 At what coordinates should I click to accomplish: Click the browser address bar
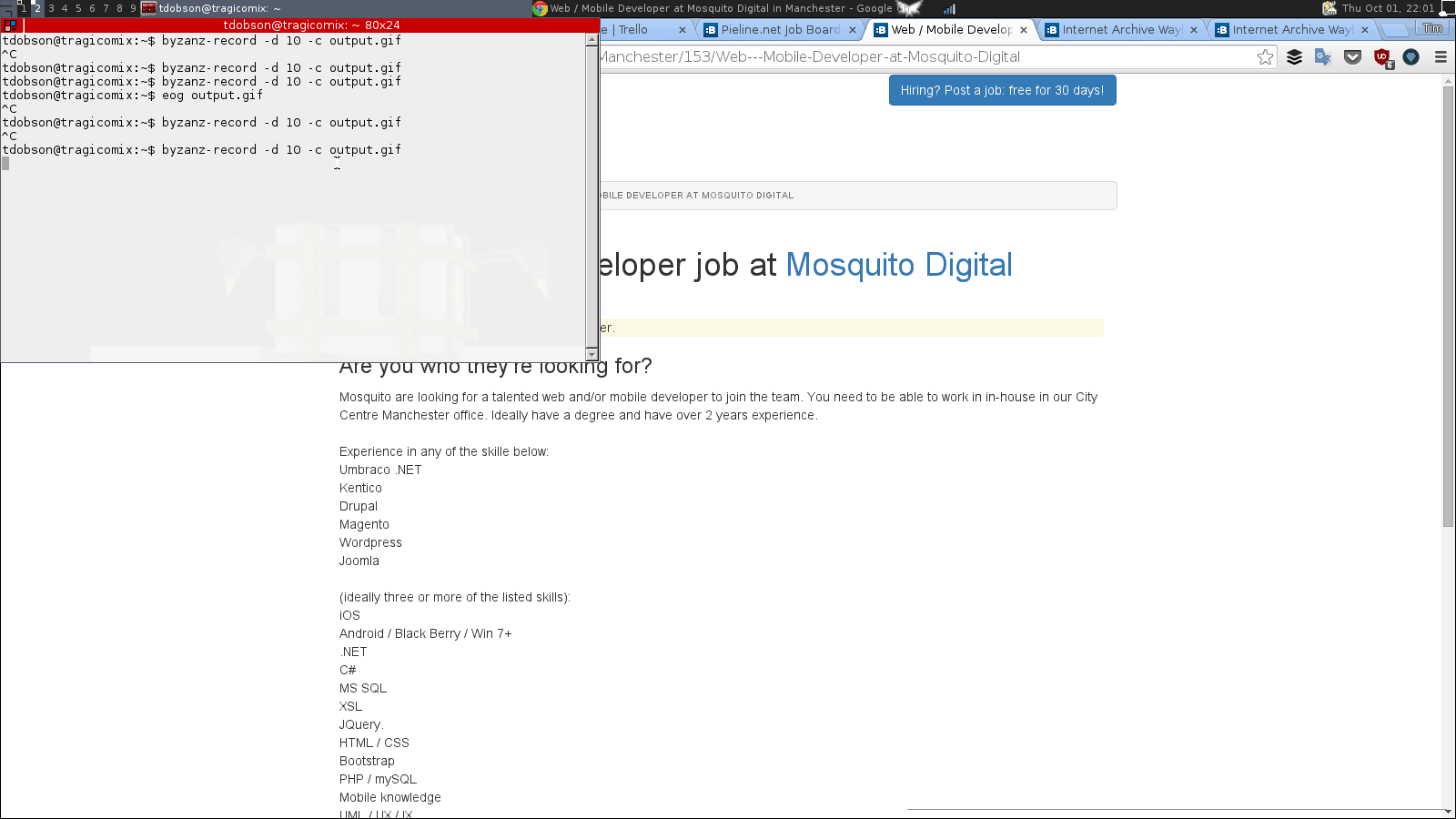pyautogui.click(x=910, y=57)
